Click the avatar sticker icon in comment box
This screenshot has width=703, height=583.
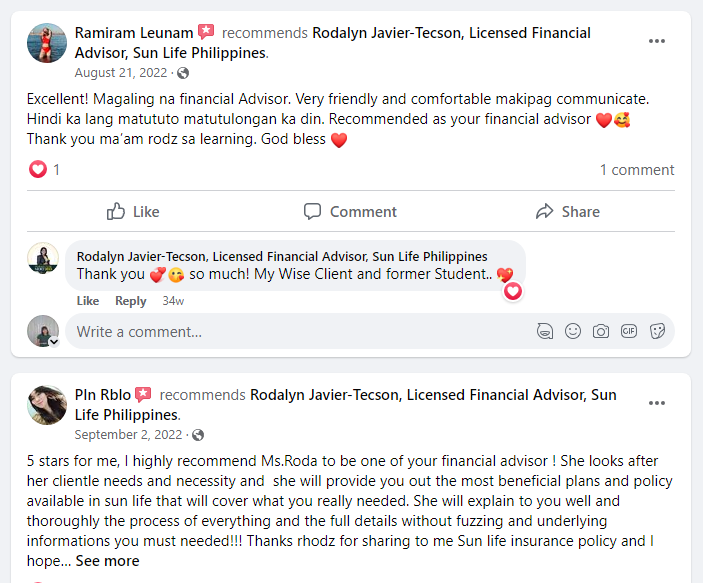(x=545, y=331)
